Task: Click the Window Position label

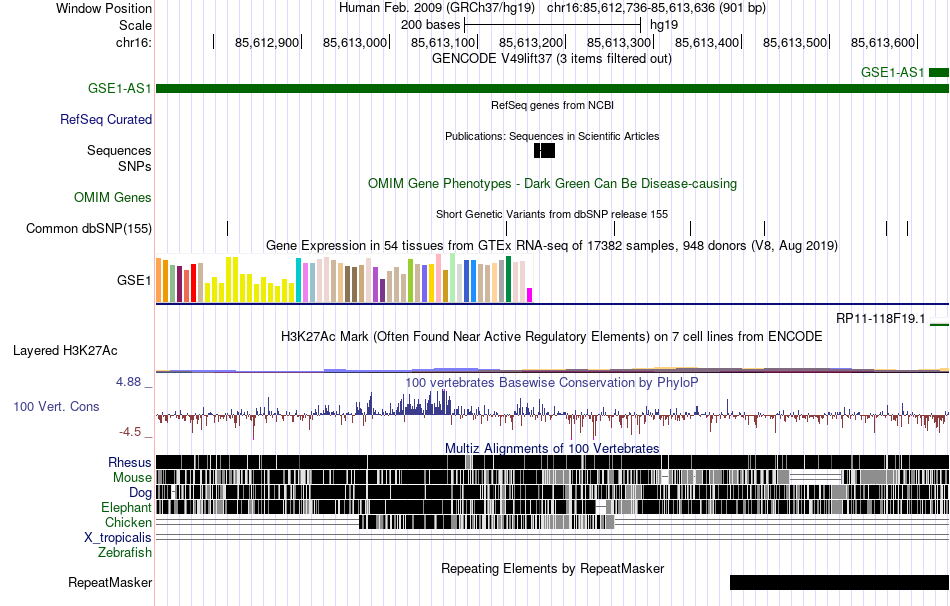Action: point(104,8)
